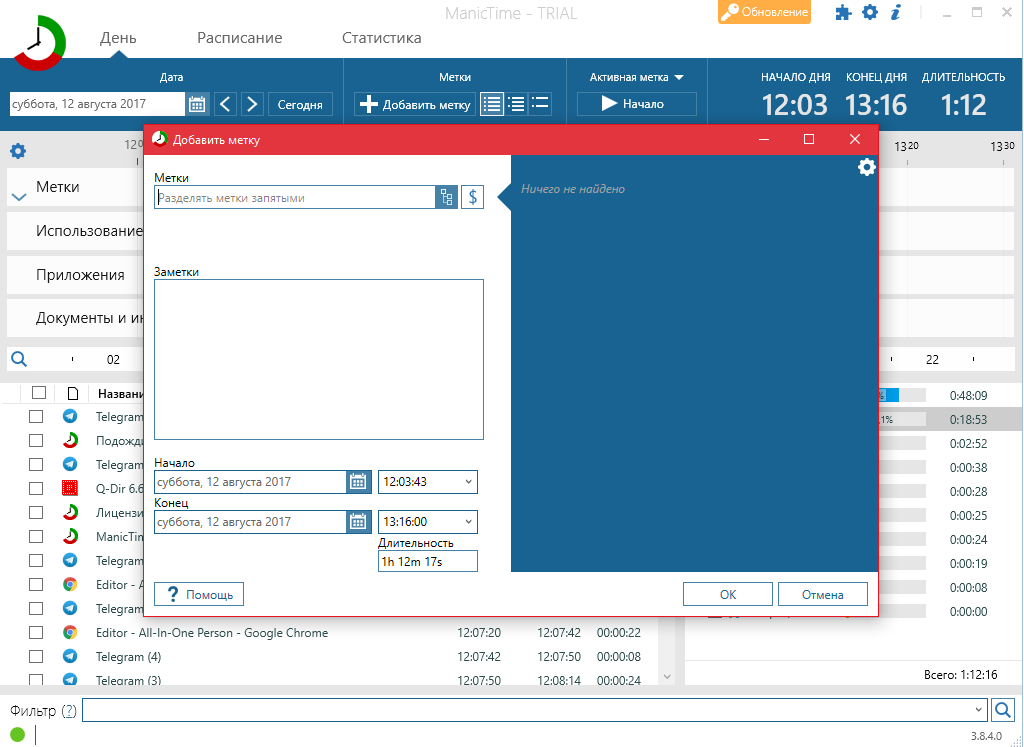Check the Лиценз row checkbox
Screen dimensions: 1024x747
(36, 512)
